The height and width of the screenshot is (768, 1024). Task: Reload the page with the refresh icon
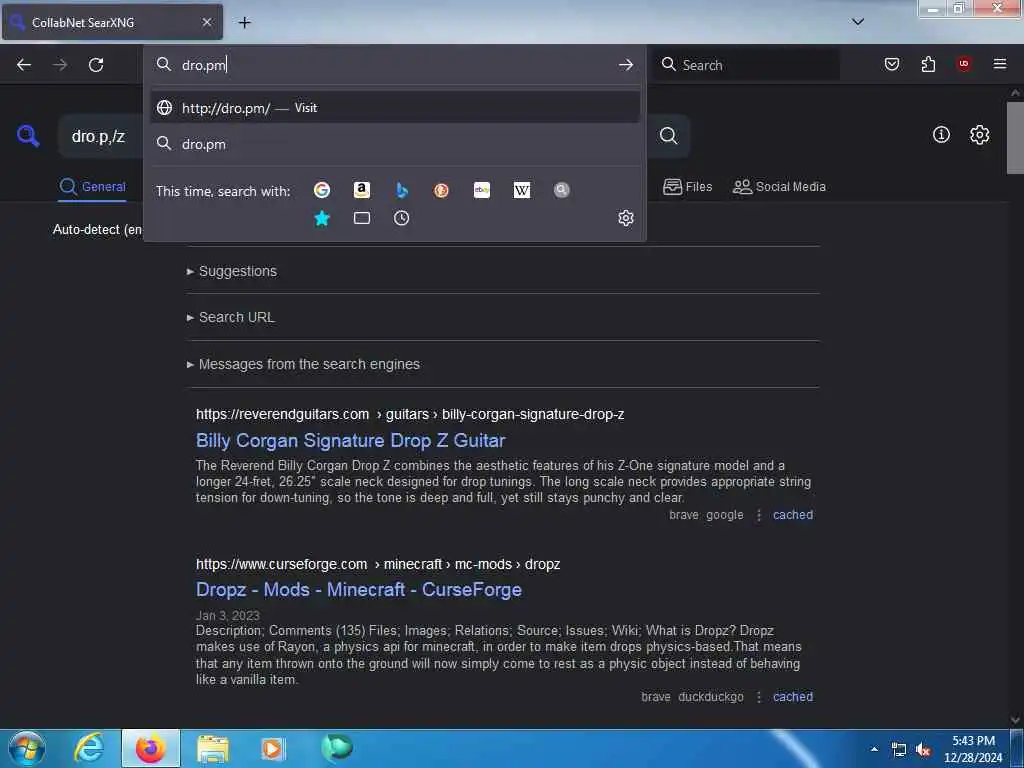point(96,65)
